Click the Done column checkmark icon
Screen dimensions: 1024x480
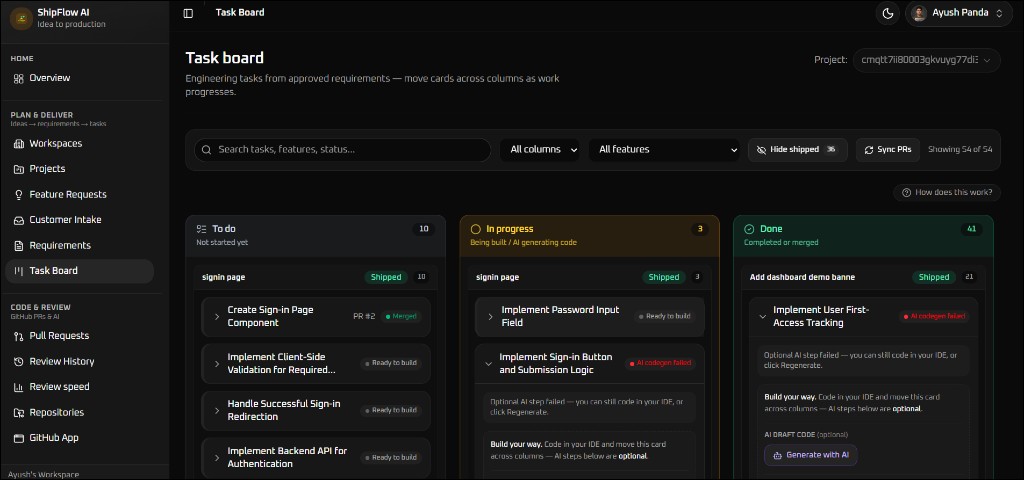click(749, 229)
